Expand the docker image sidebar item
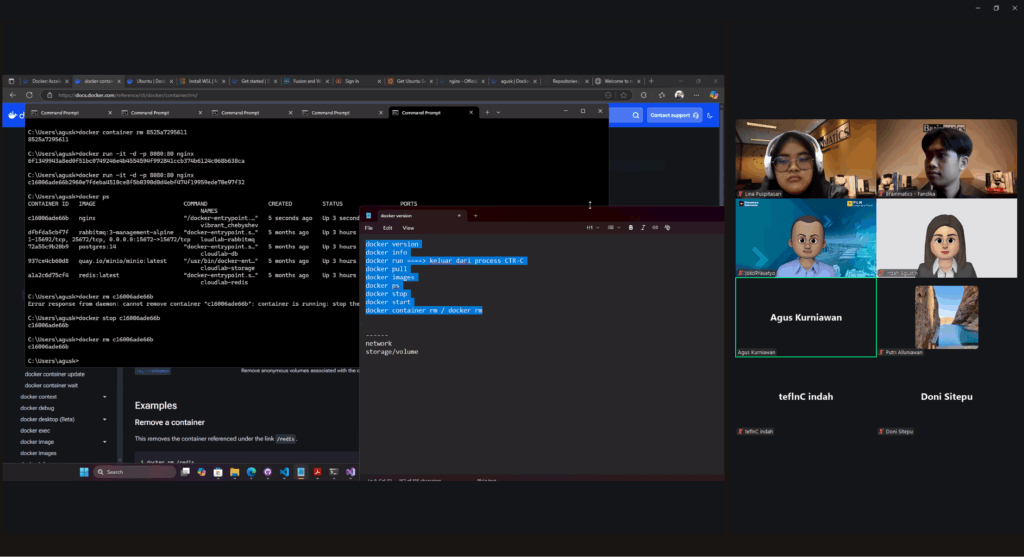The width and height of the screenshot is (1024, 557). pos(104,441)
